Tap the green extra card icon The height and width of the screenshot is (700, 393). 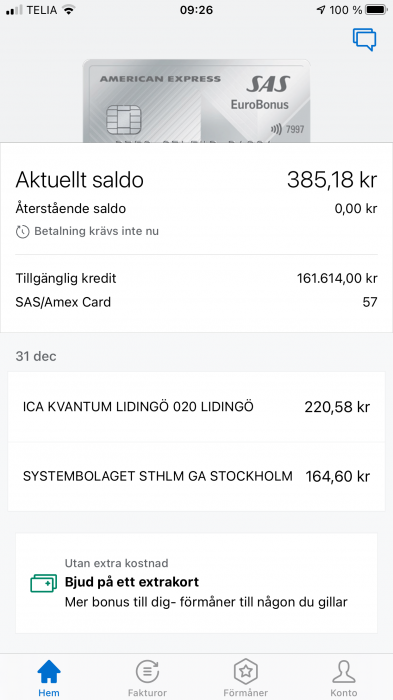click(x=43, y=583)
